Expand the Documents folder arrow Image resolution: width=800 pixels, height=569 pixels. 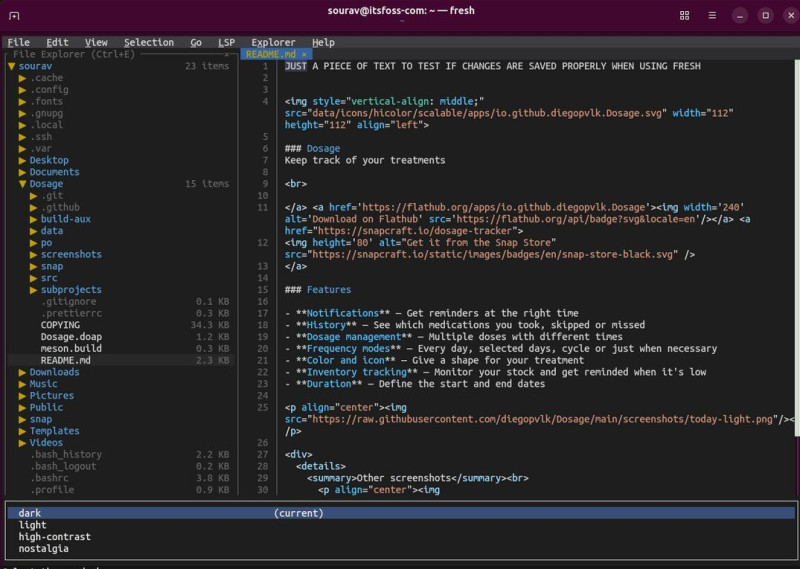point(22,172)
